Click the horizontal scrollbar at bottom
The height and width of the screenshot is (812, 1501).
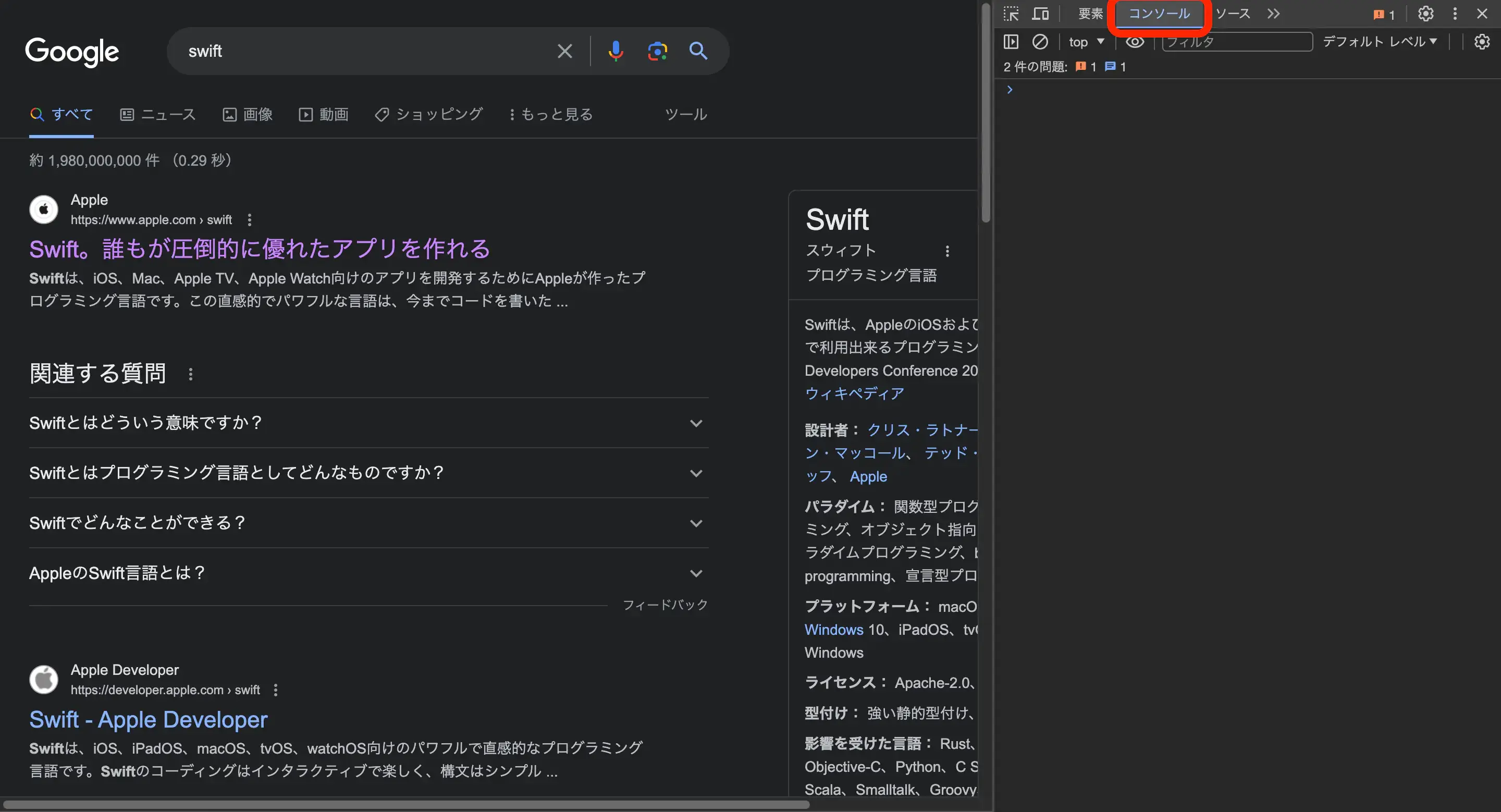coord(405,804)
